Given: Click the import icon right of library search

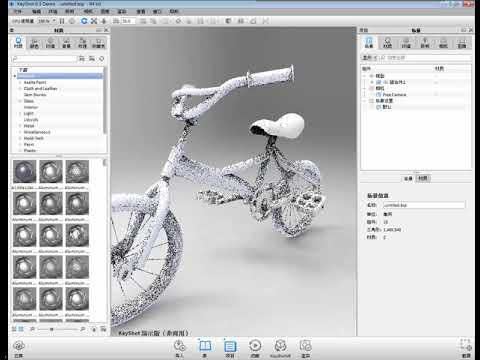Looking at the screenshot, I should click(x=82, y=59).
